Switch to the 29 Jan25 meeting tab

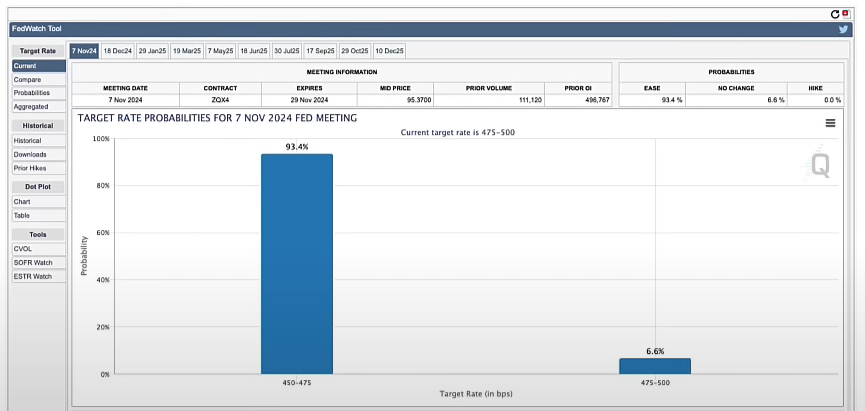point(152,51)
